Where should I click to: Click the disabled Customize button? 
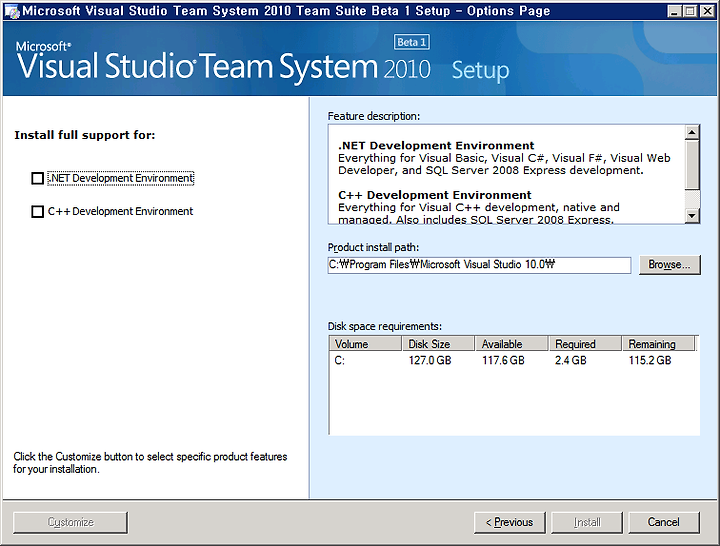click(71, 523)
